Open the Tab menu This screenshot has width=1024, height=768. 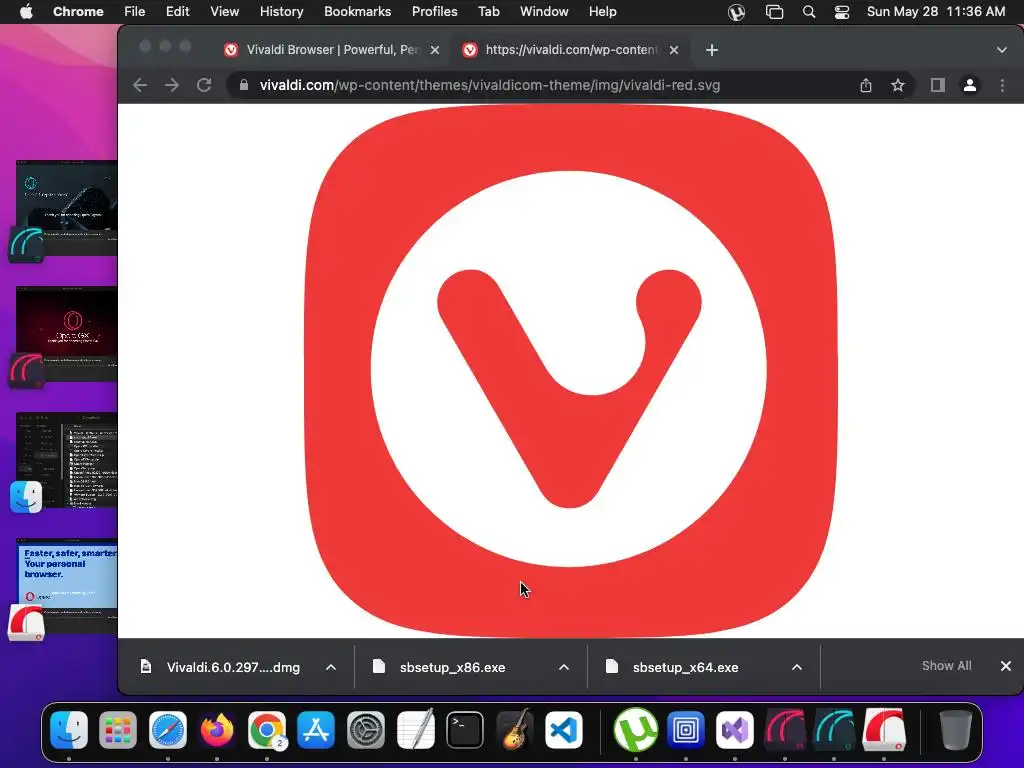pos(488,12)
